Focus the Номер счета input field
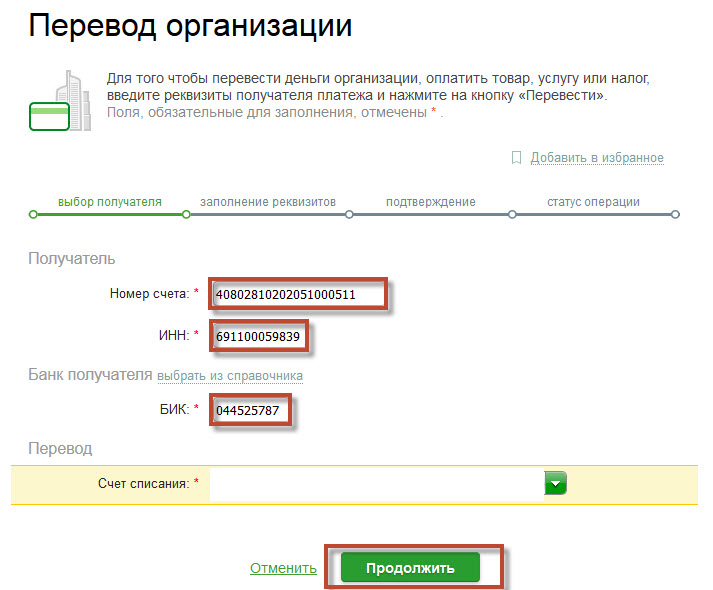Screen dimensions: 713x590 pyautogui.click(x=297, y=294)
